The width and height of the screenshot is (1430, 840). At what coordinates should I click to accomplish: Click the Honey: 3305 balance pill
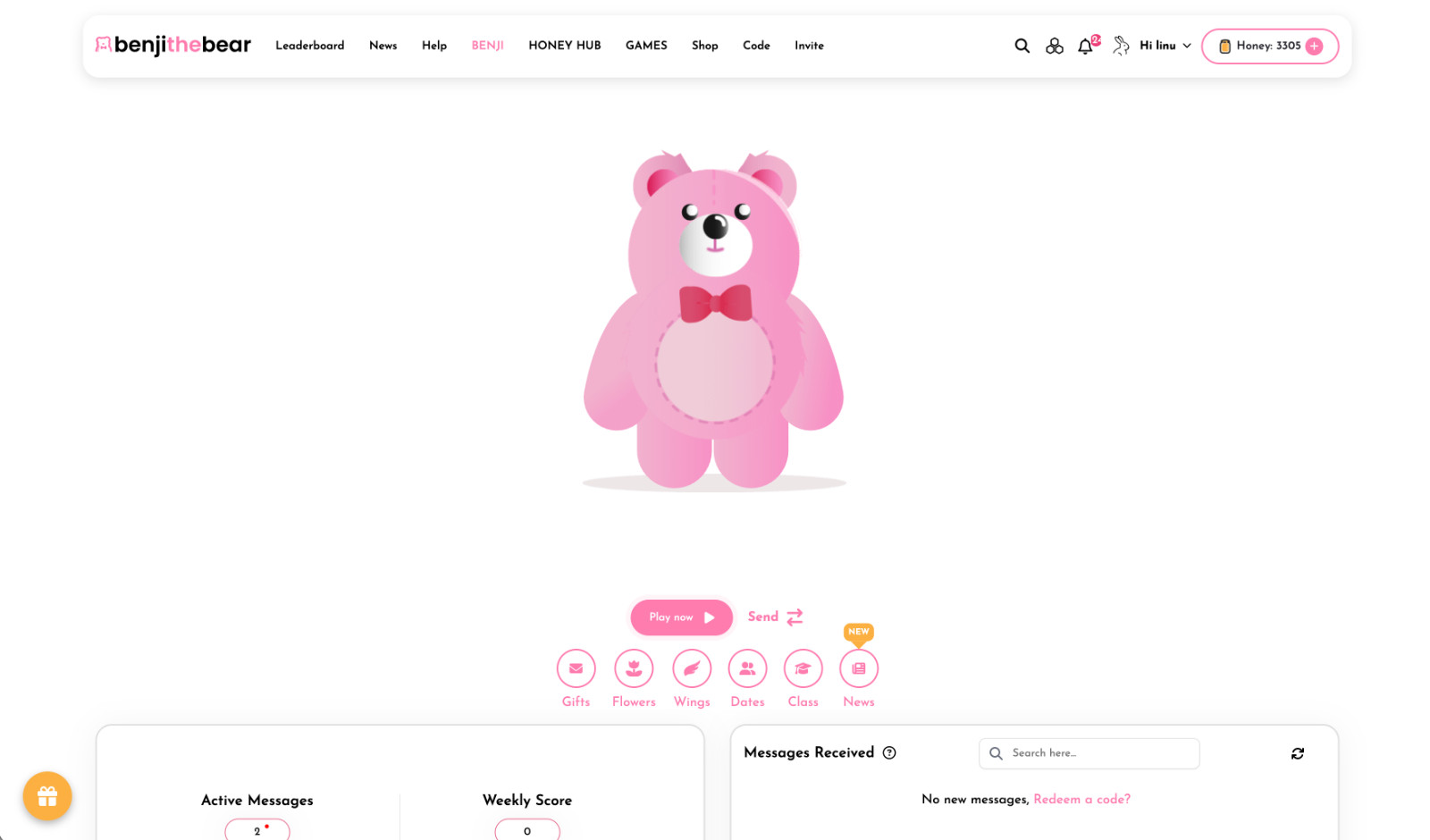[1269, 46]
